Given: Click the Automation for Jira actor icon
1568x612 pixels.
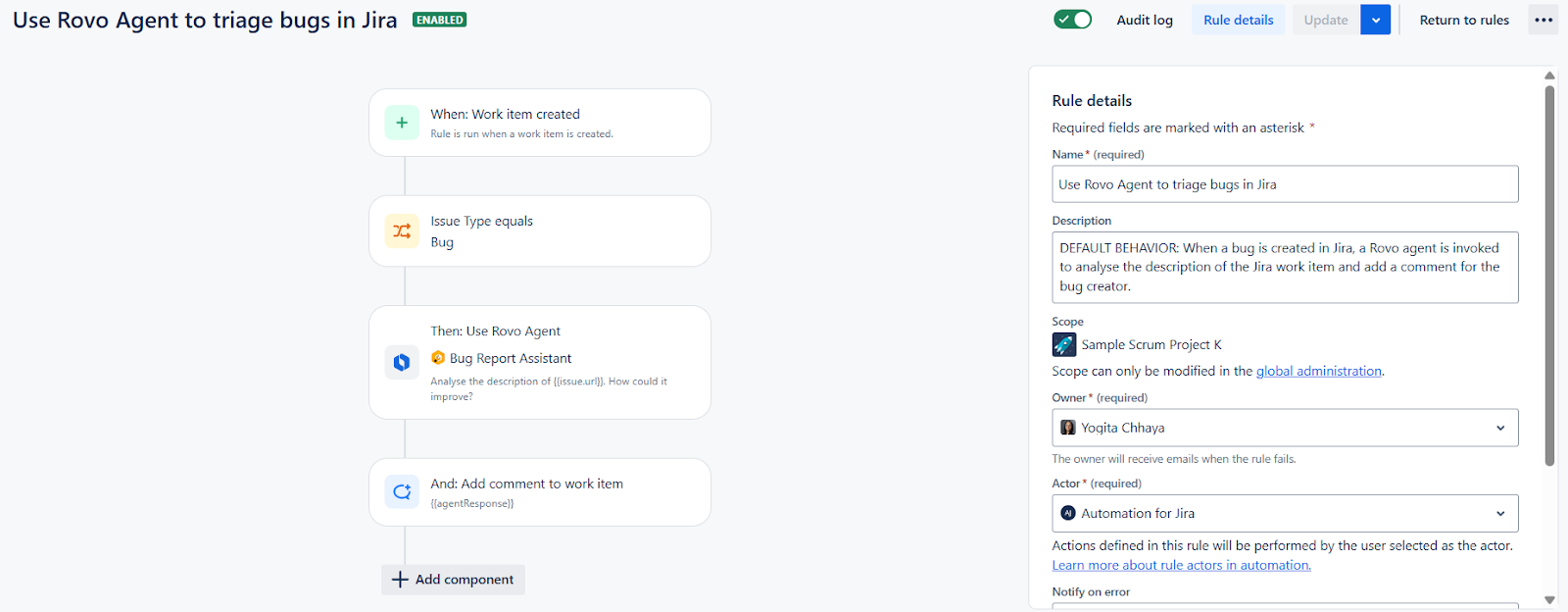Looking at the screenshot, I should 1068,513.
